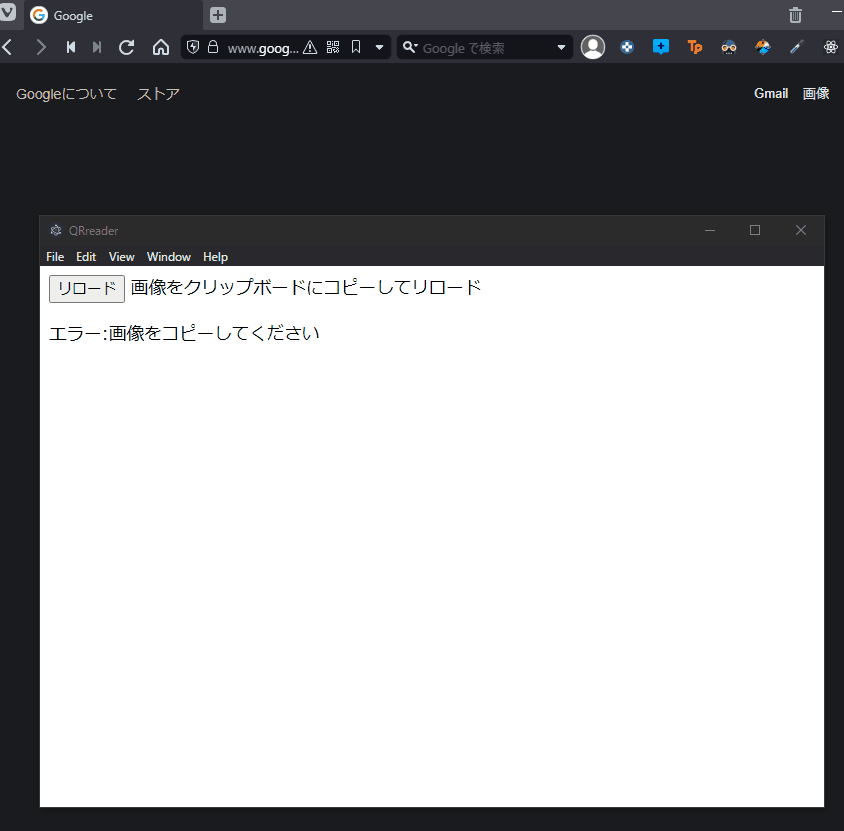The width and height of the screenshot is (844, 831).
Task: Go forward to next page
Action: [41, 47]
